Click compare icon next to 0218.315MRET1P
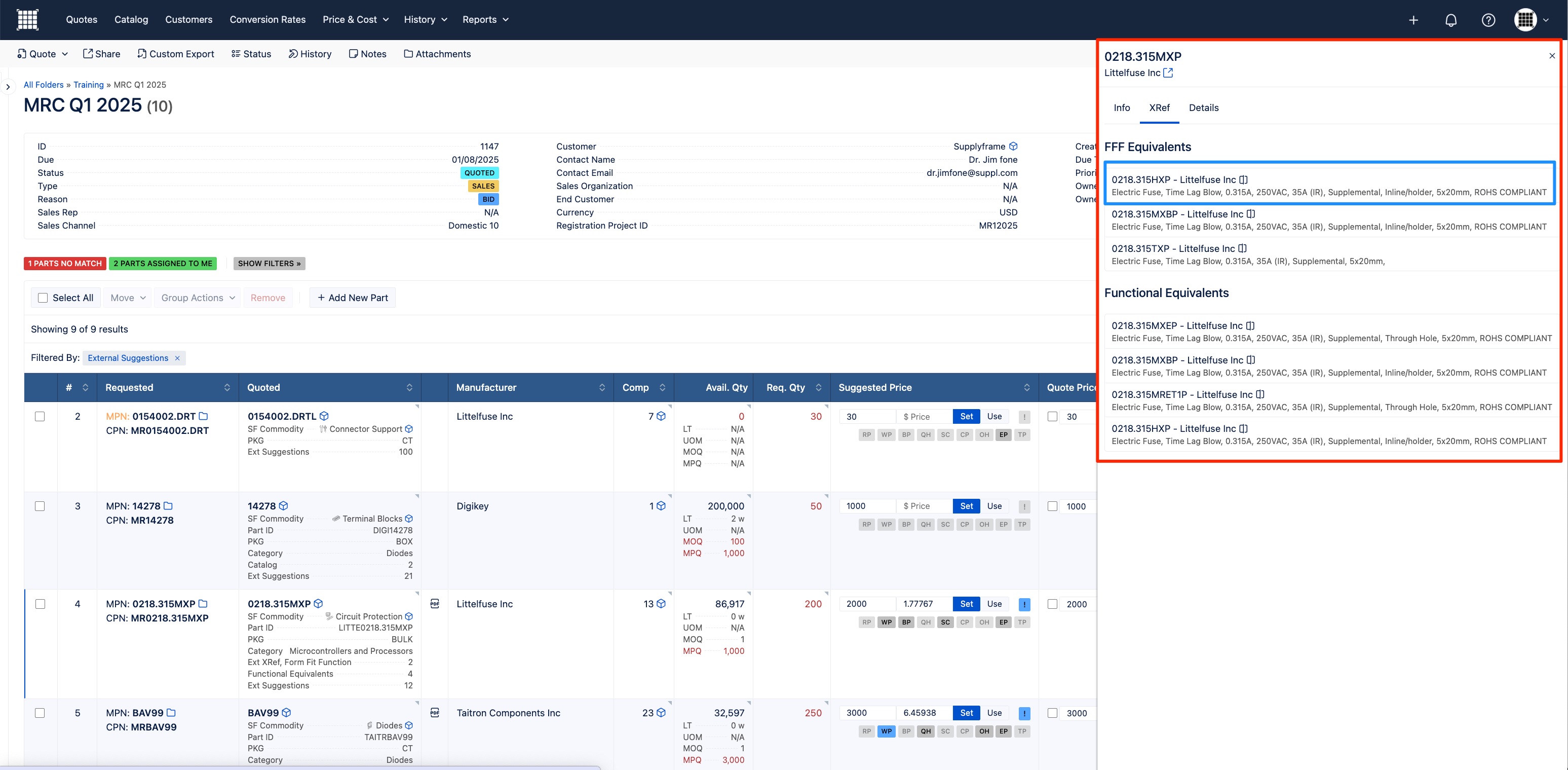Screen dimensions: 1568x770 tap(1260, 394)
